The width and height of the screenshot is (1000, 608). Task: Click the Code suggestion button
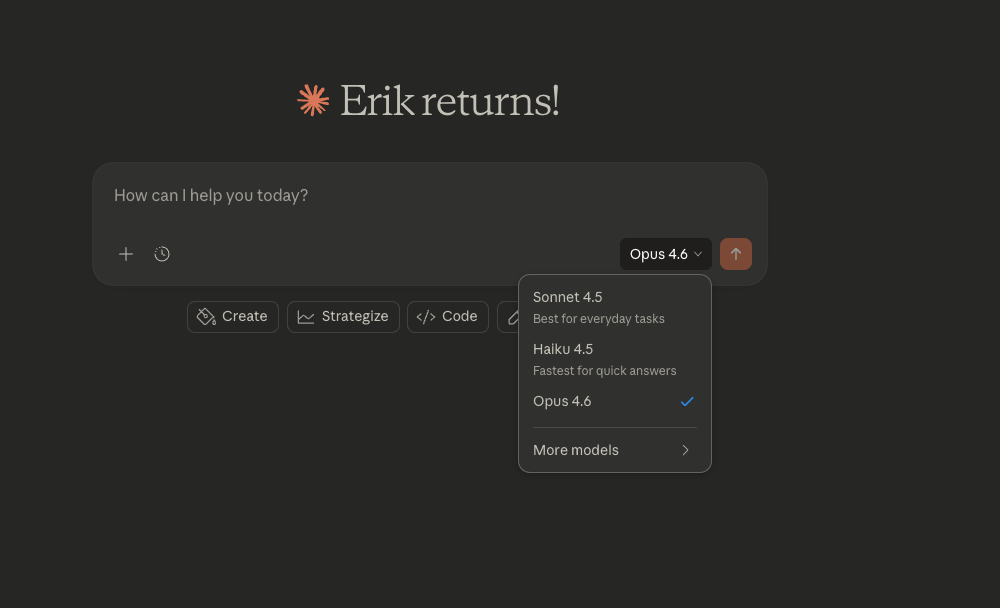point(448,317)
